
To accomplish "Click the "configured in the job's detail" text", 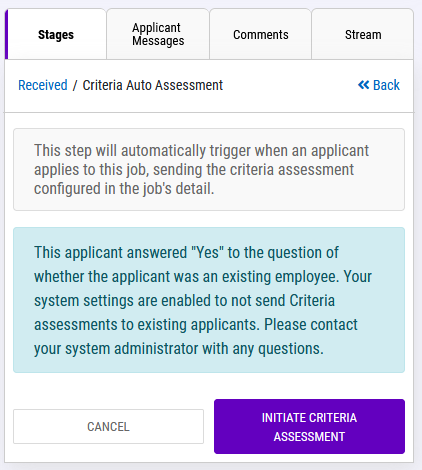I will click(124, 189).
